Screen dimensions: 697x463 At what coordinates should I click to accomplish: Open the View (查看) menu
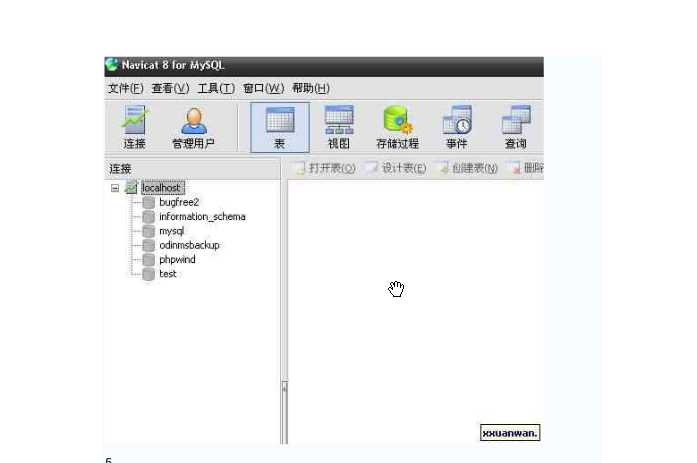point(170,88)
